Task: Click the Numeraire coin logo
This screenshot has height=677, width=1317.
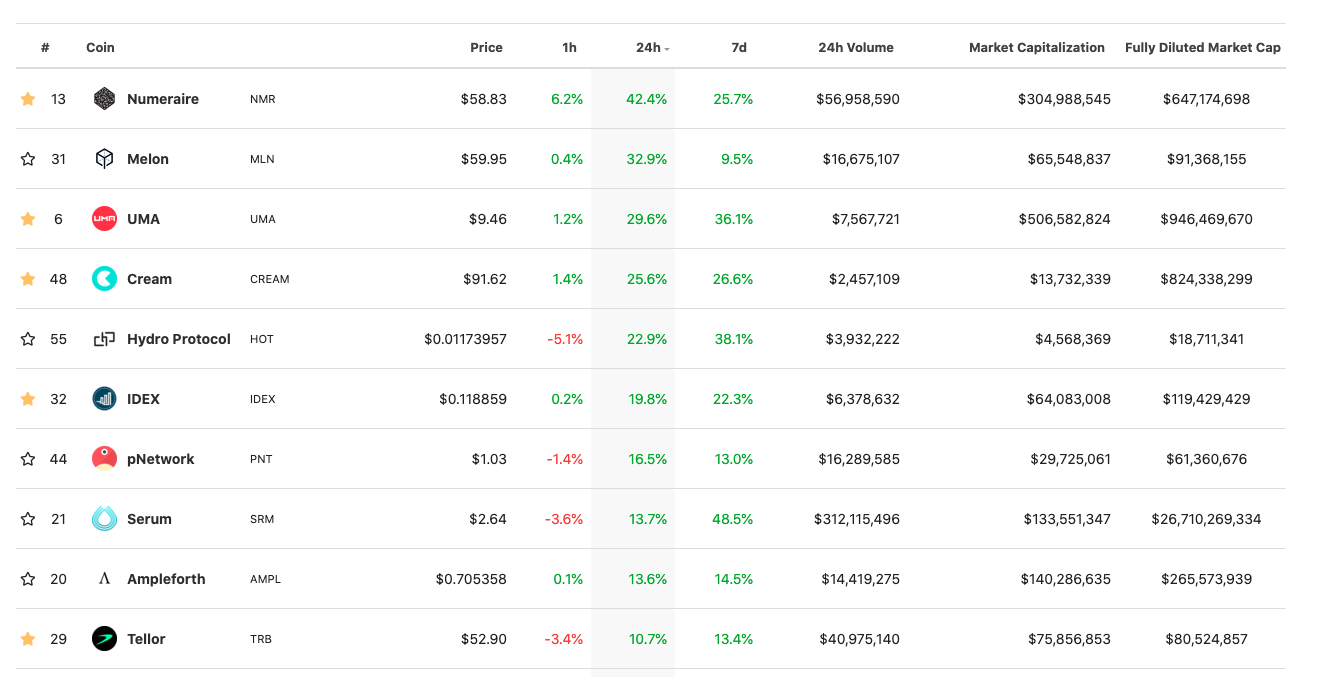Action: pyautogui.click(x=104, y=99)
